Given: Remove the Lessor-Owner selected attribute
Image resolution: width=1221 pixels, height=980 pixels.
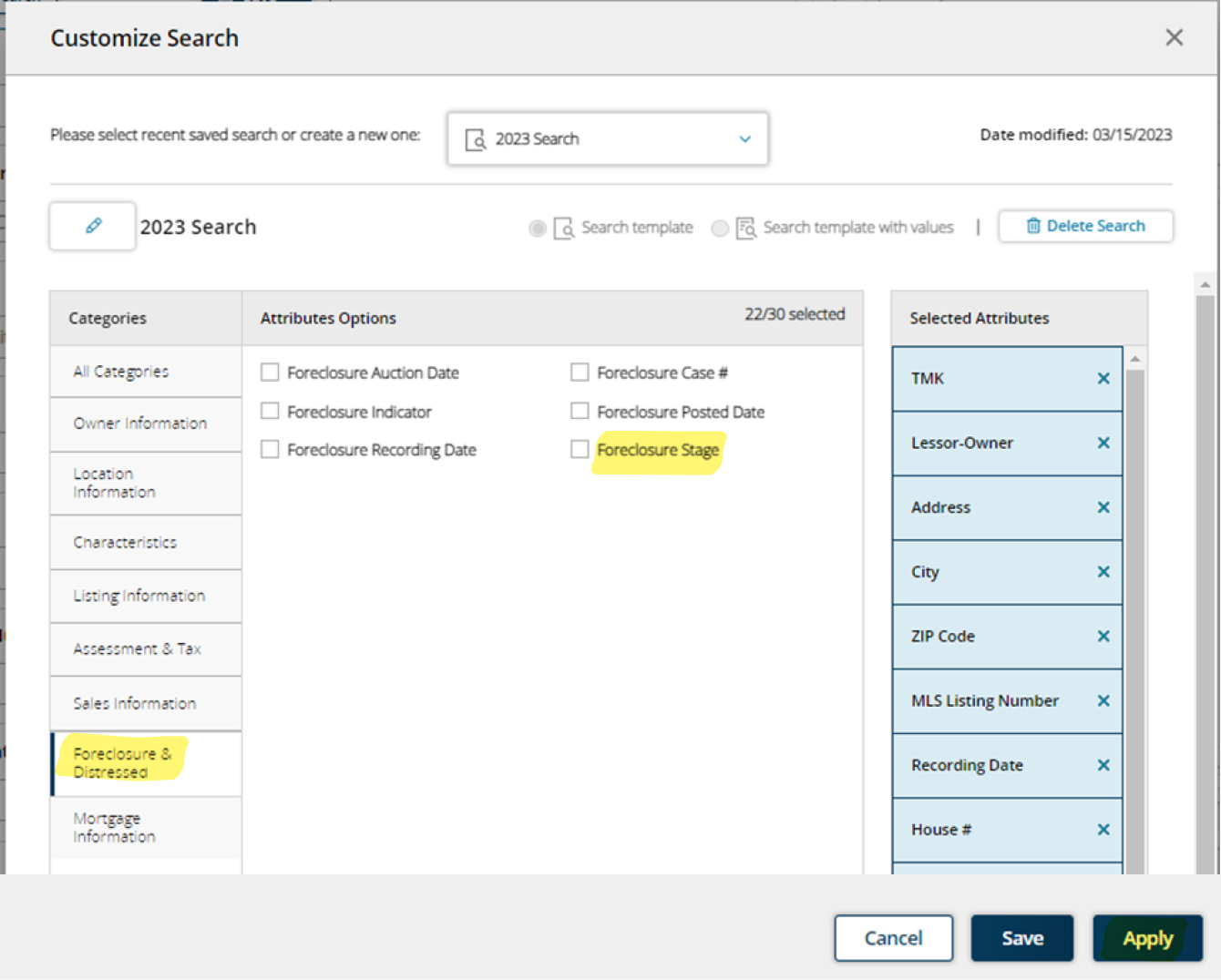Looking at the screenshot, I should point(1103,443).
